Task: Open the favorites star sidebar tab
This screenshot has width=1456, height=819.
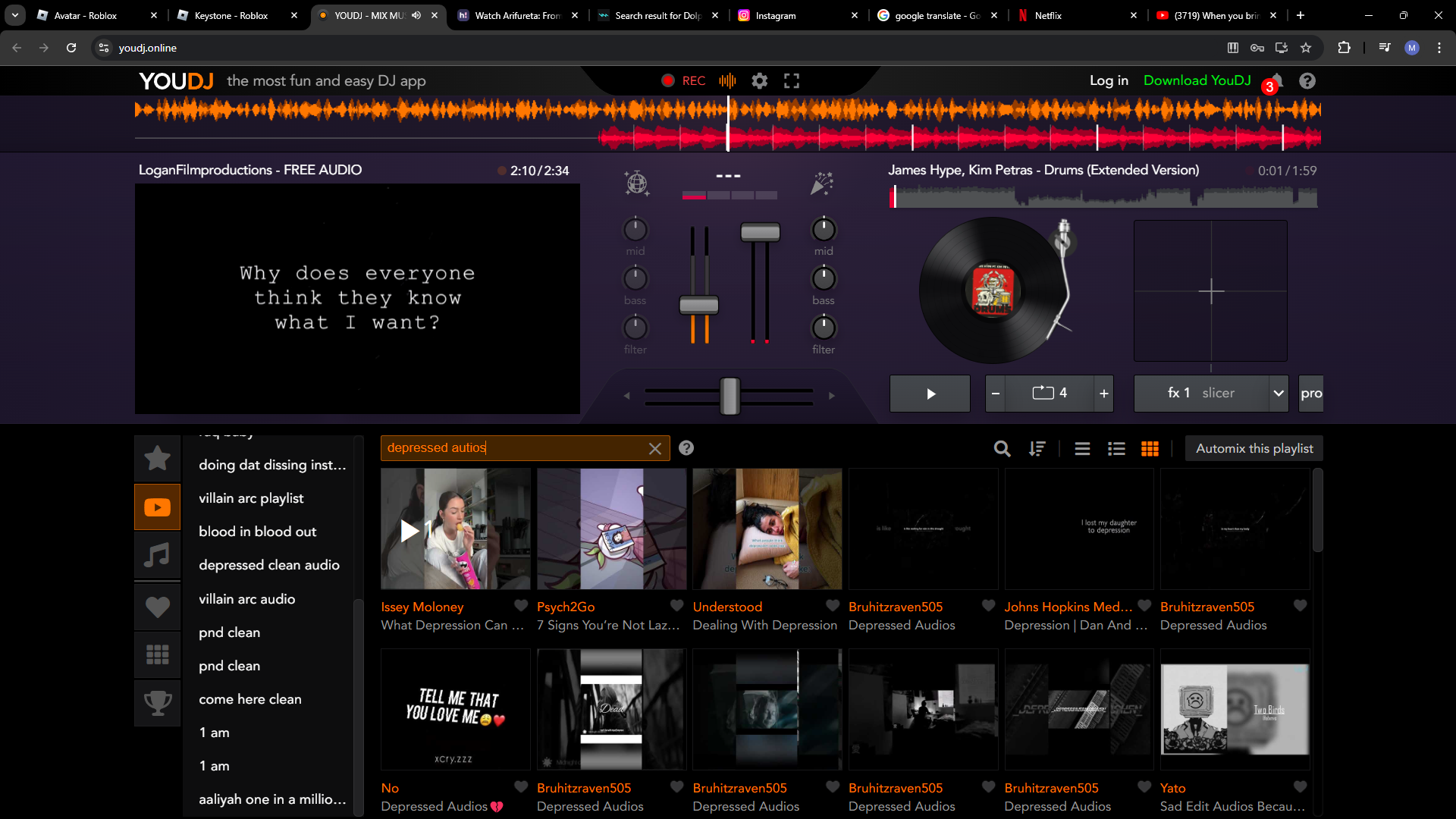Action: (158, 458)
